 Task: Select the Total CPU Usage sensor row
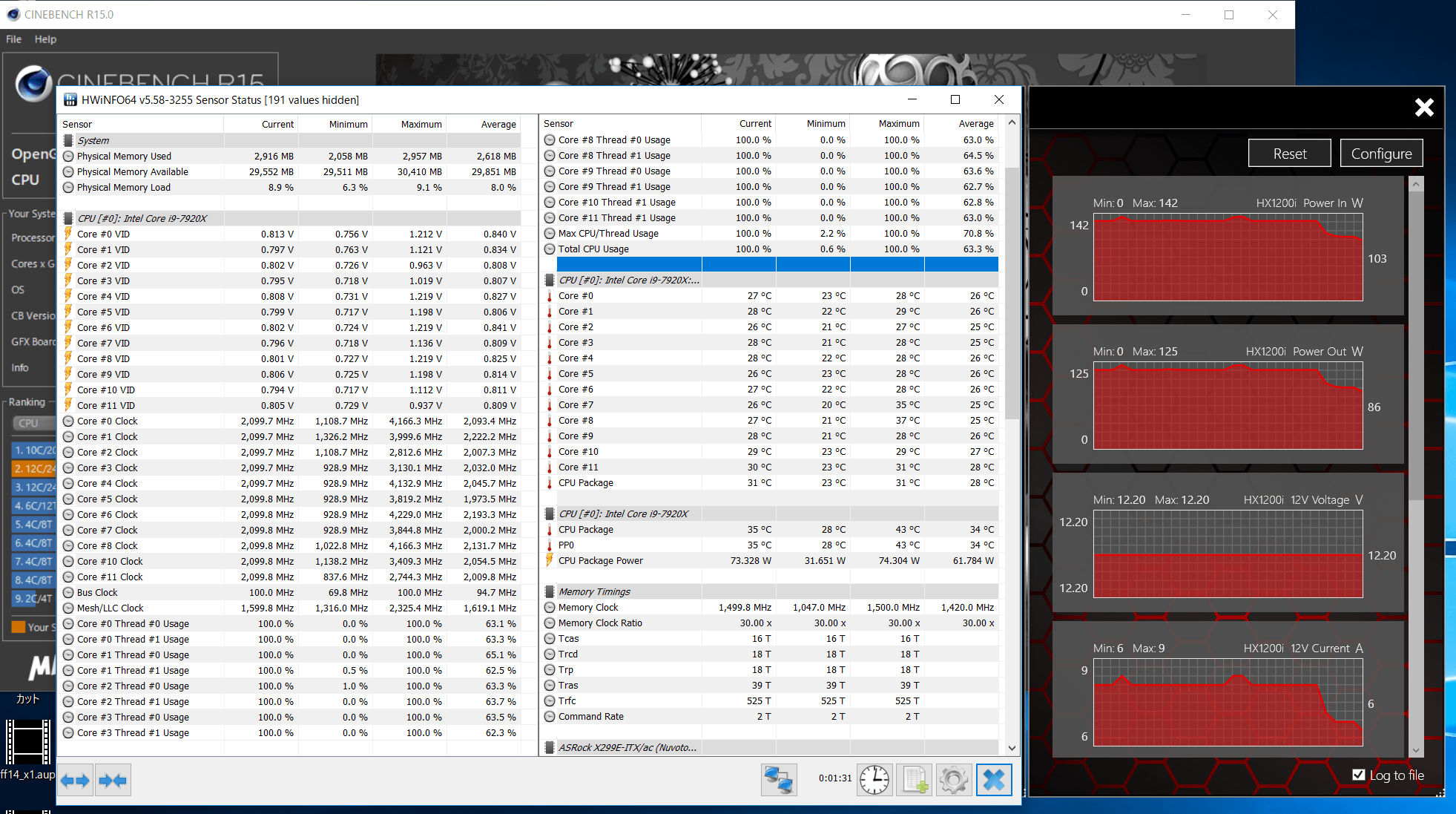593,249
